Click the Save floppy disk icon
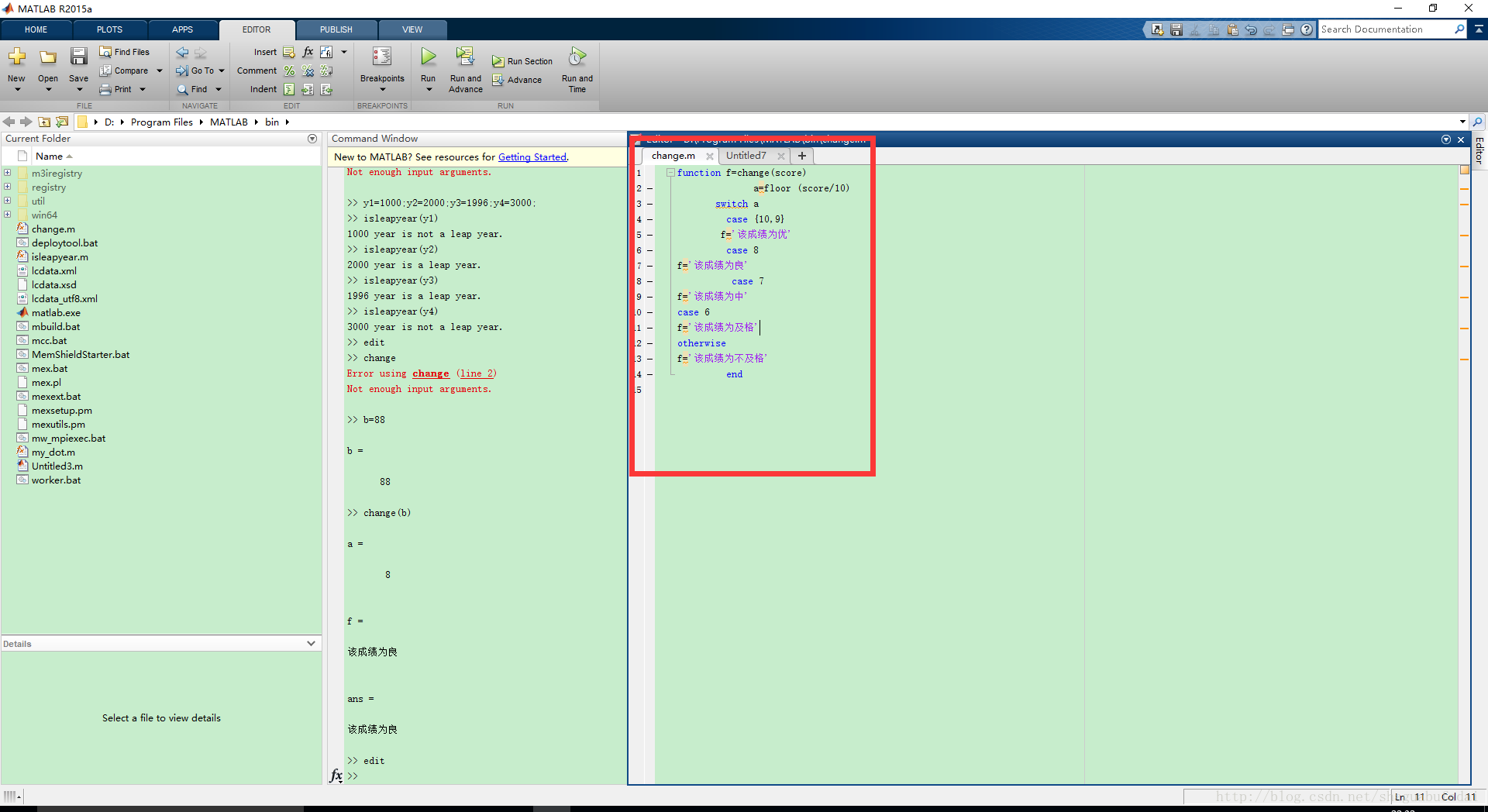 pyautogui.click(x=78, y=57)
